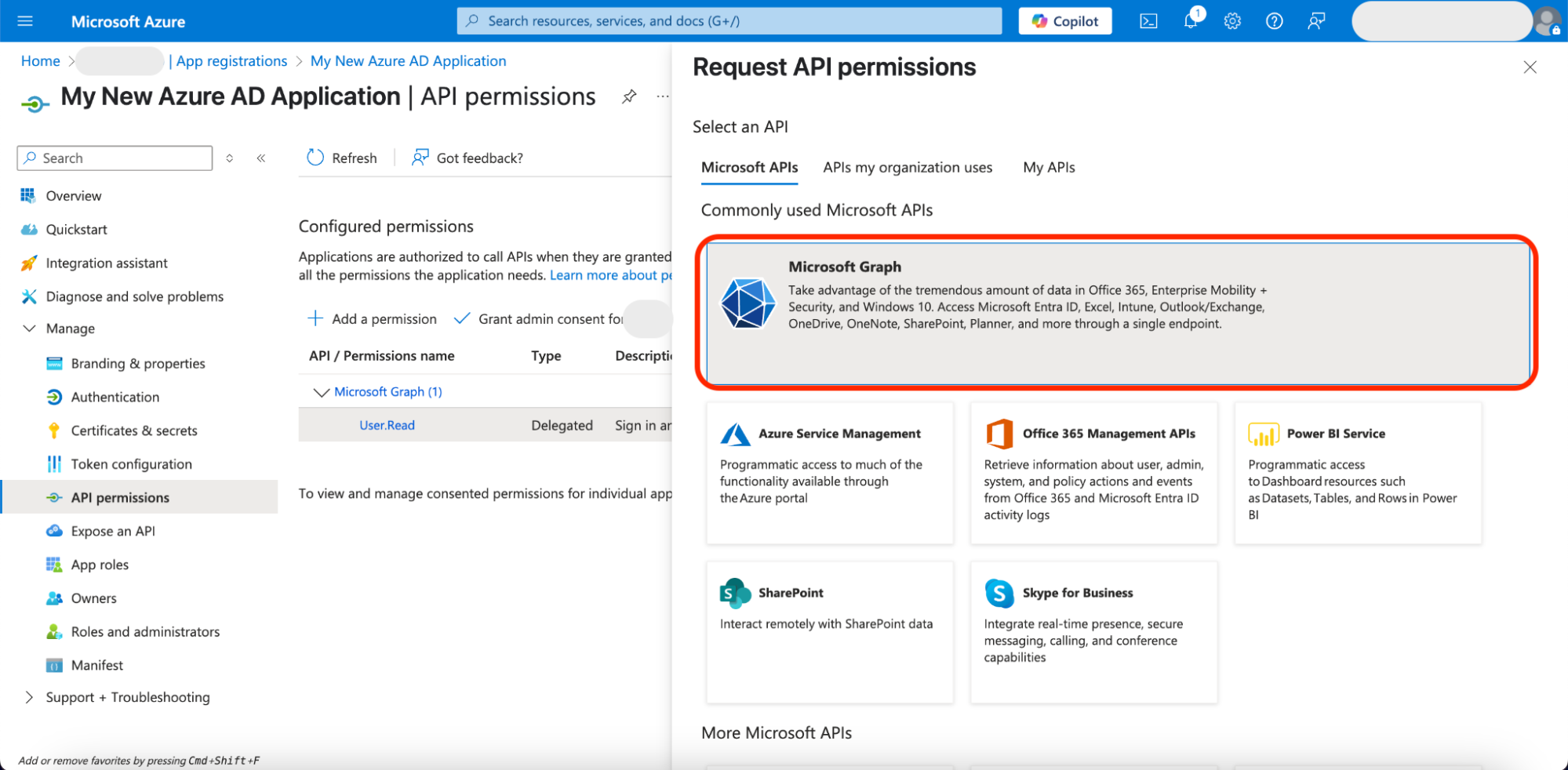Click the sidebar expand/collapse arrows icon

click(230, 158)
